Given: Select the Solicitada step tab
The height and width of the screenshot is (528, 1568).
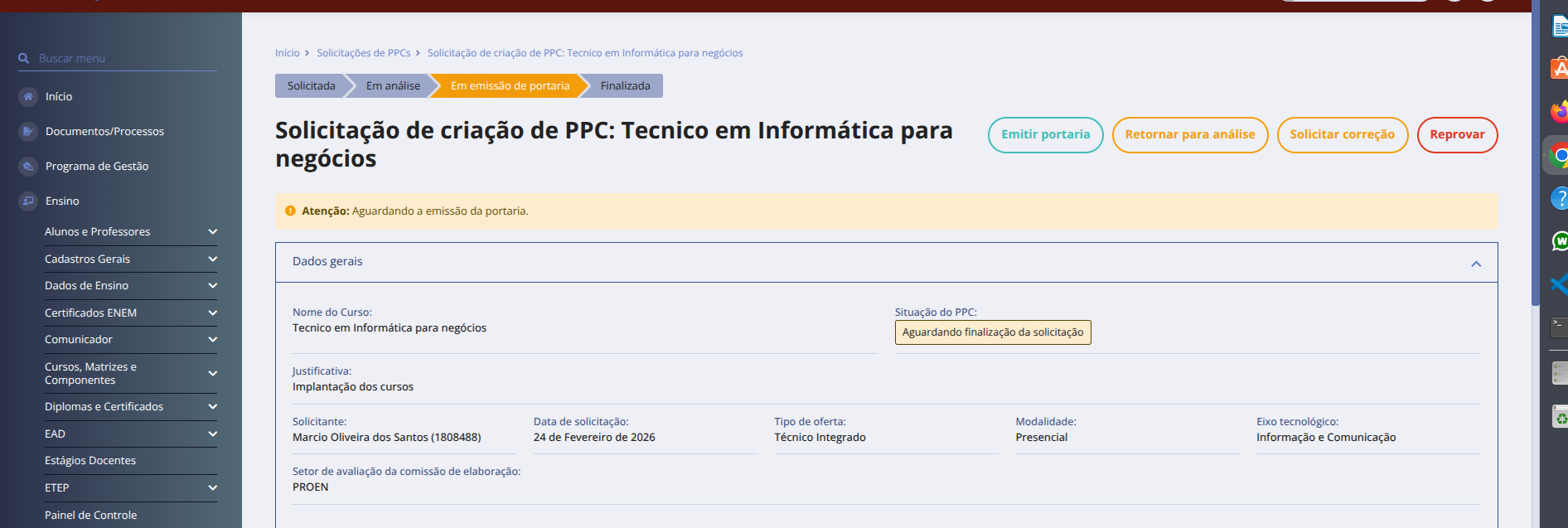Looking at the screenshot, I should click(312, 86).
